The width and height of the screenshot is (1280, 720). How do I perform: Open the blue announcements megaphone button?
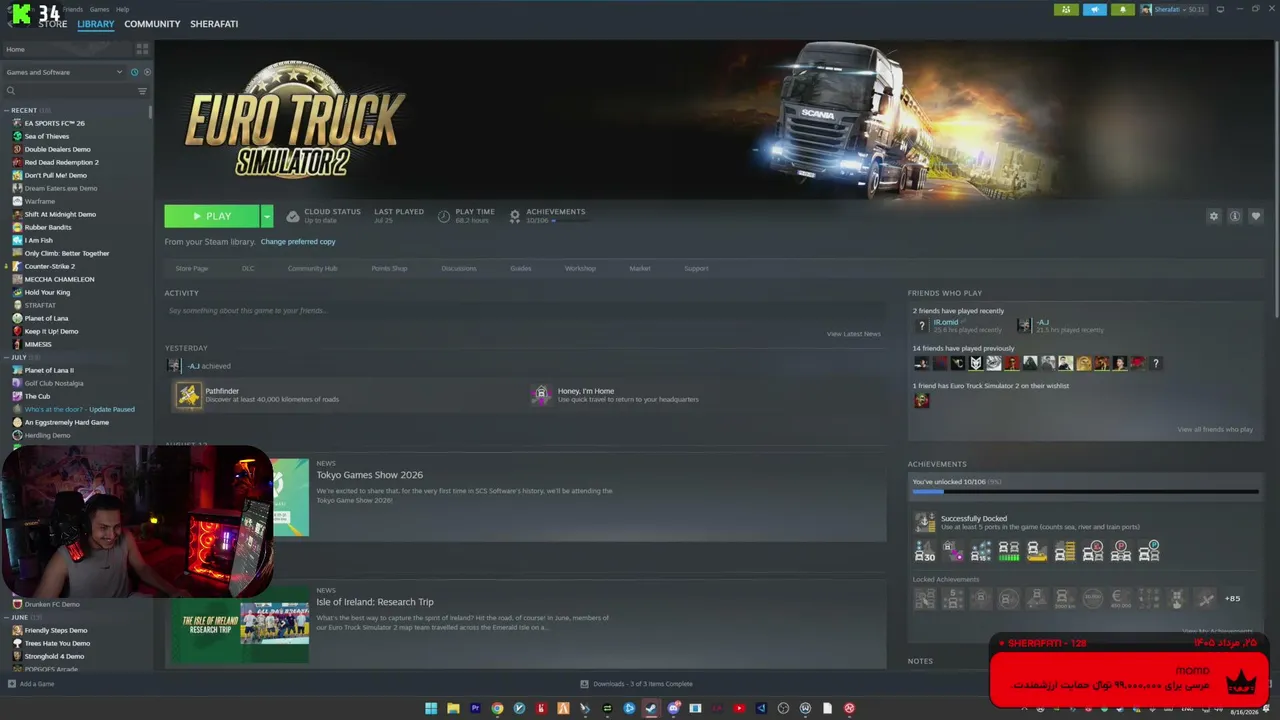(x=1094, y=10)
